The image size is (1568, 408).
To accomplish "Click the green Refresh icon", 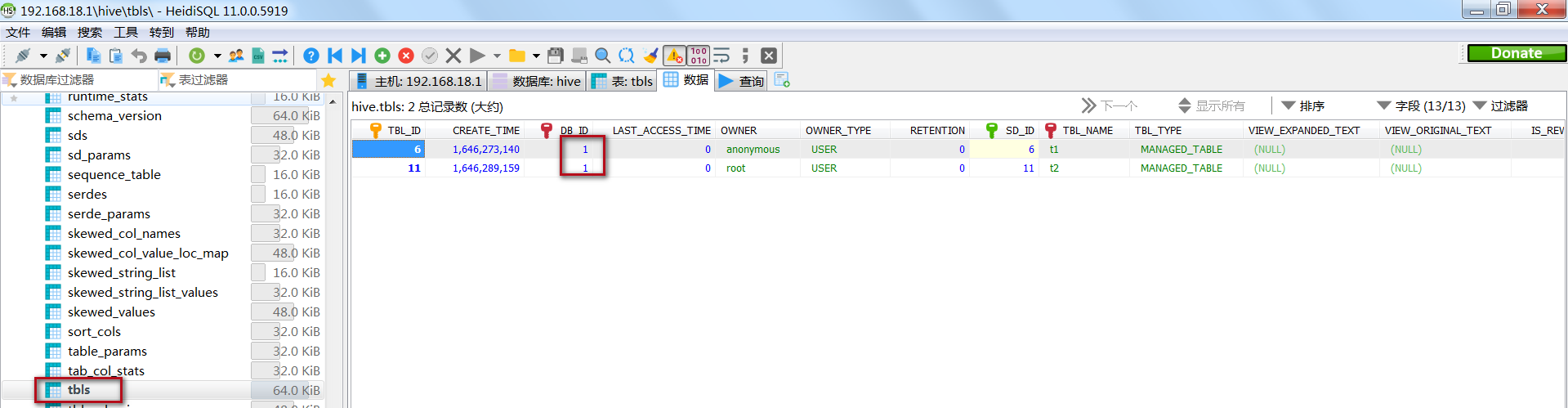I will point(197,56).
